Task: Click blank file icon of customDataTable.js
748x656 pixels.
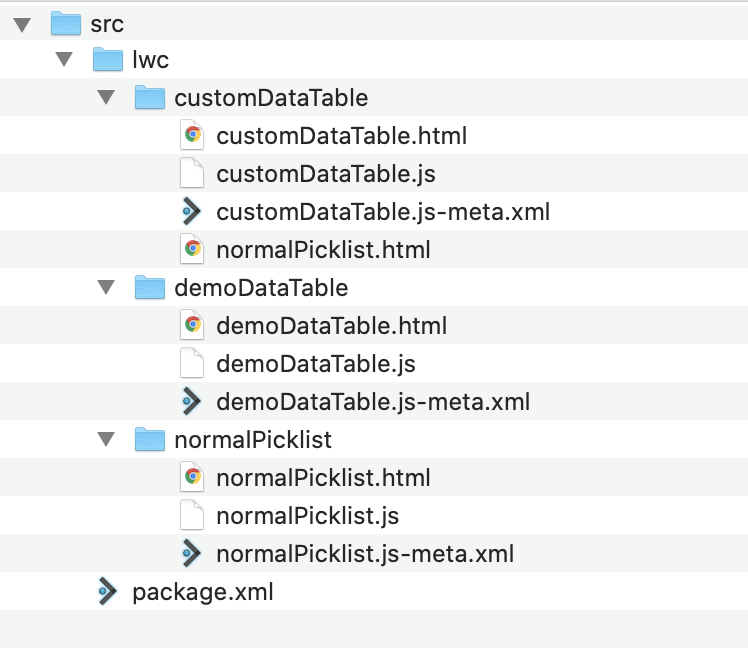Action: coord(192,173)
